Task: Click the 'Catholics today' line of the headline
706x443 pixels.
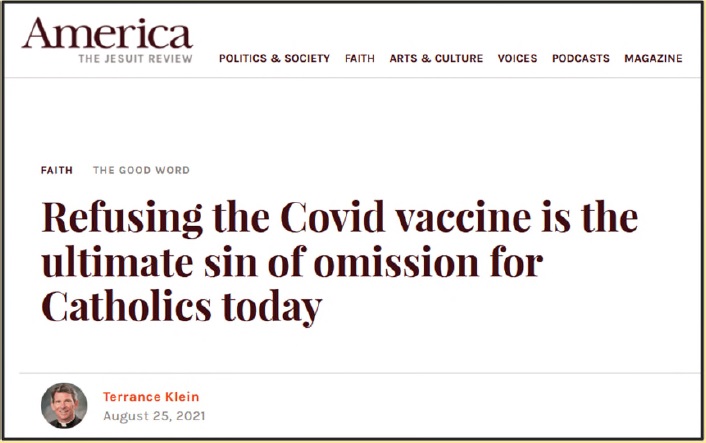Action: pyautogui.click(x=181, y=308)
